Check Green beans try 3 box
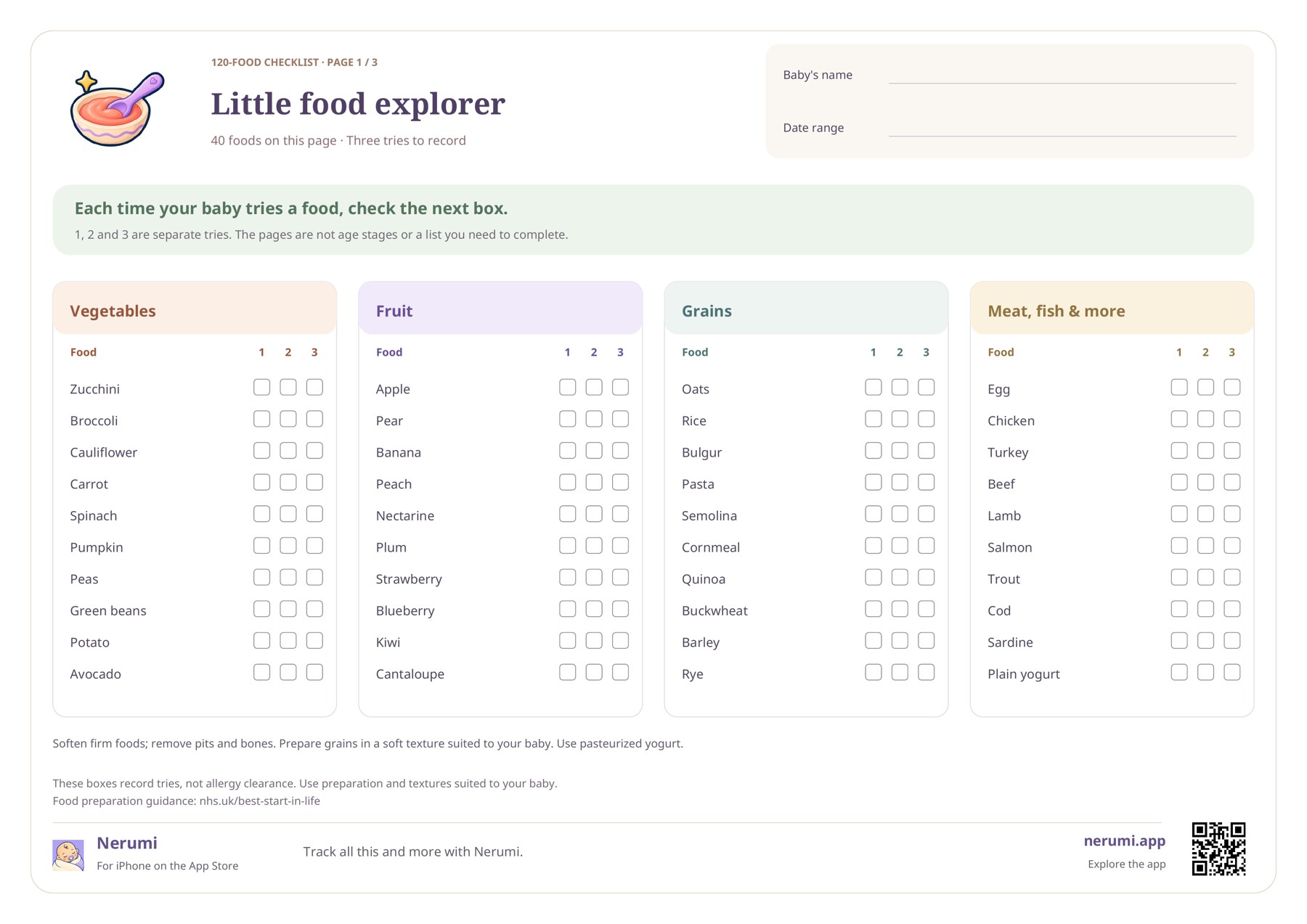The image size is (1307, 924). pos(314,609)
